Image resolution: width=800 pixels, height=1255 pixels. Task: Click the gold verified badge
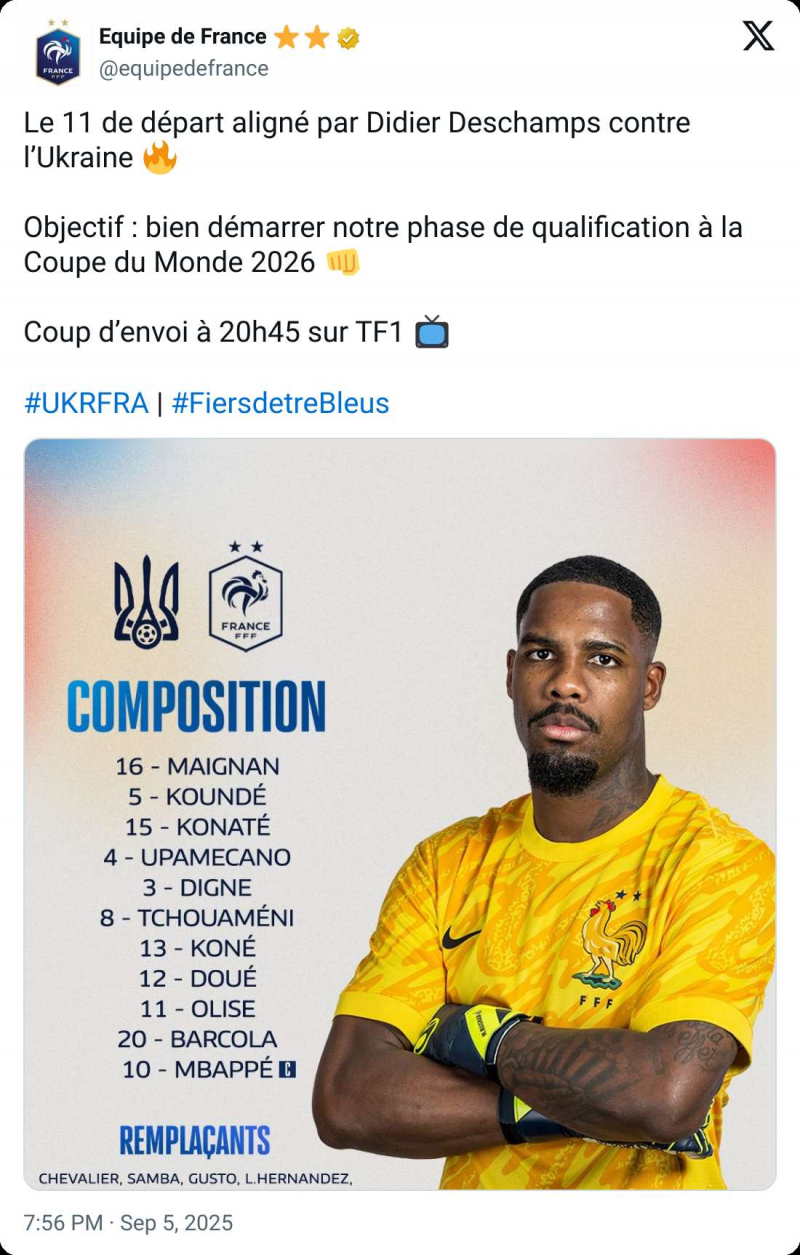pos(348,38)
